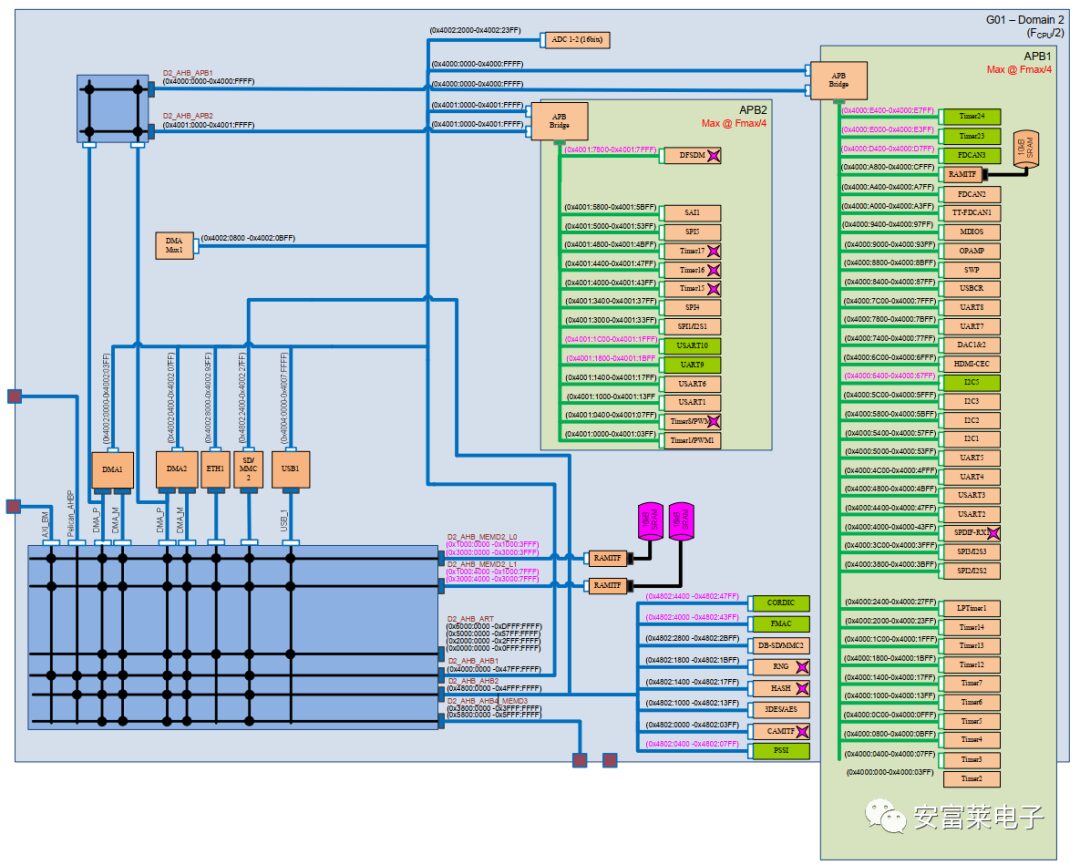This screenshot has width=1080, height=865.
Task: Click the ADC 1-2 (16bits) block
Action: pyautogui.click(x=577, y=40)
